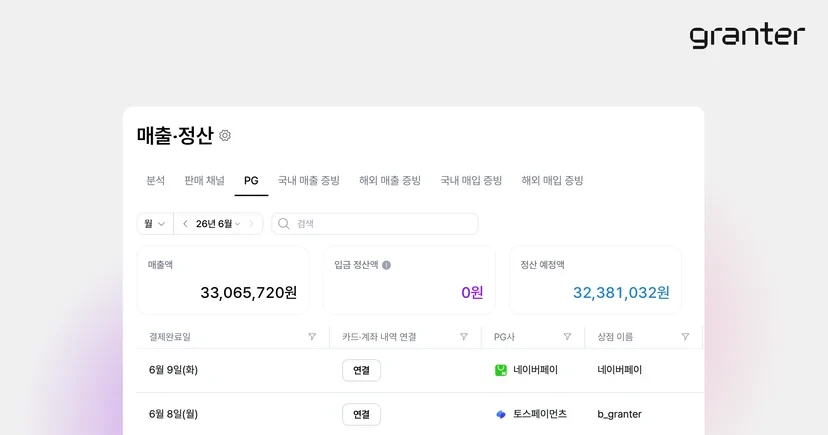This screenshot has width=828, height=435.
Task: Open the 국내 매출 증빙 tab
Action: pyautogui.click(x=309, y=181)
